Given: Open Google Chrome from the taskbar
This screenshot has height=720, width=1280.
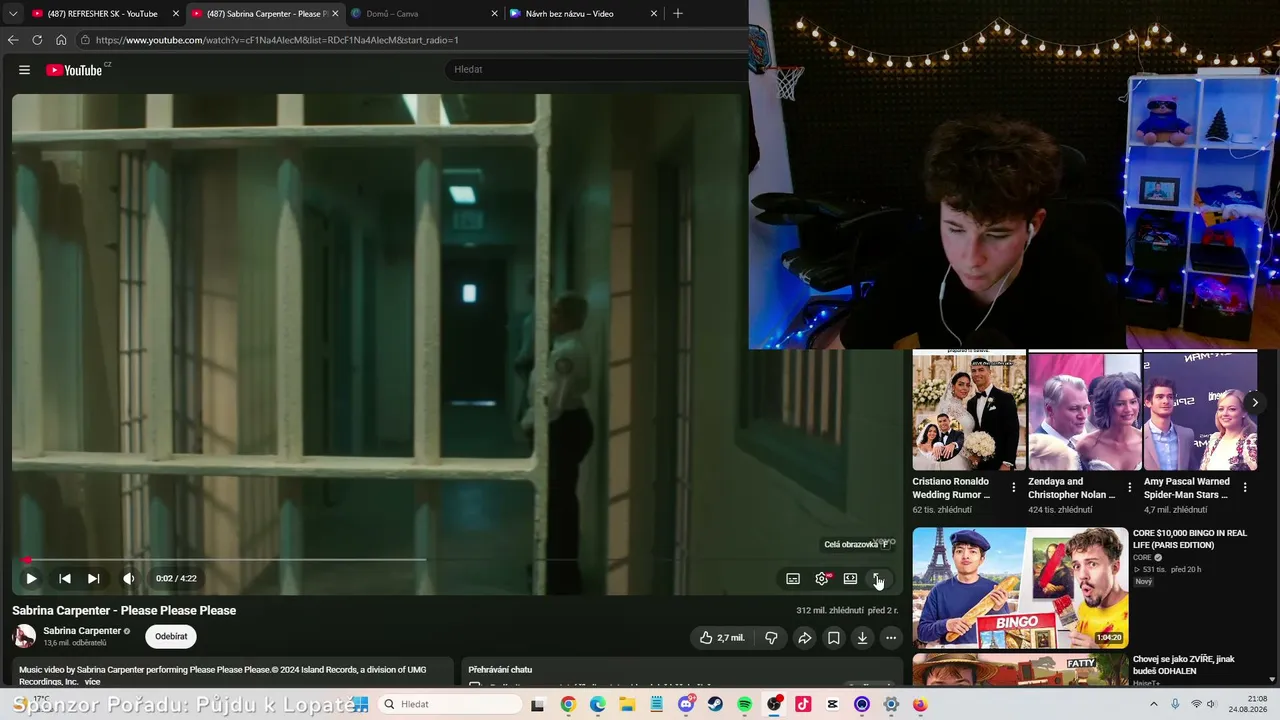Looking at the screenshot, I should [x=568, y=704].
